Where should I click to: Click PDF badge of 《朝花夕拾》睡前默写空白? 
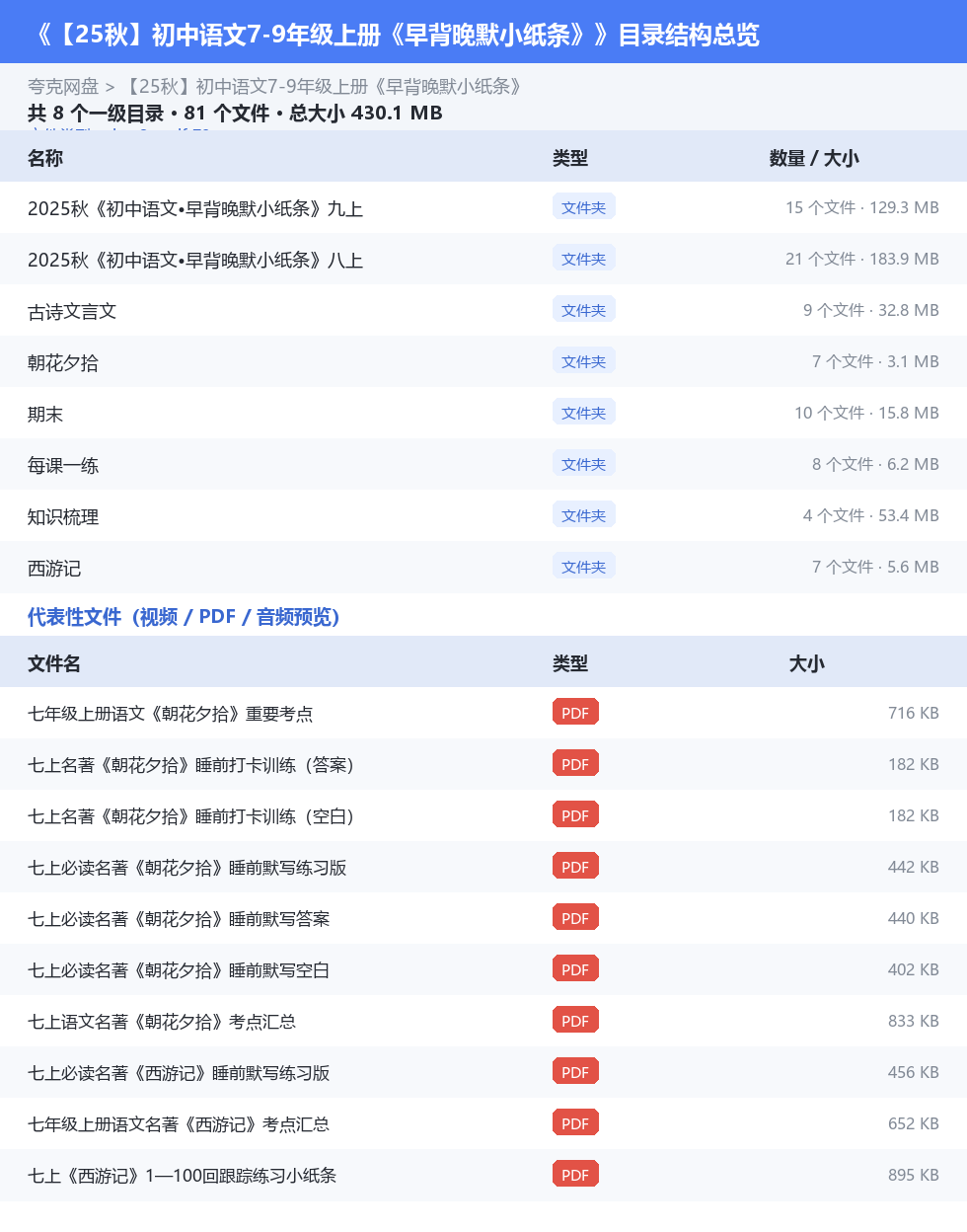(x=575, y=968)
